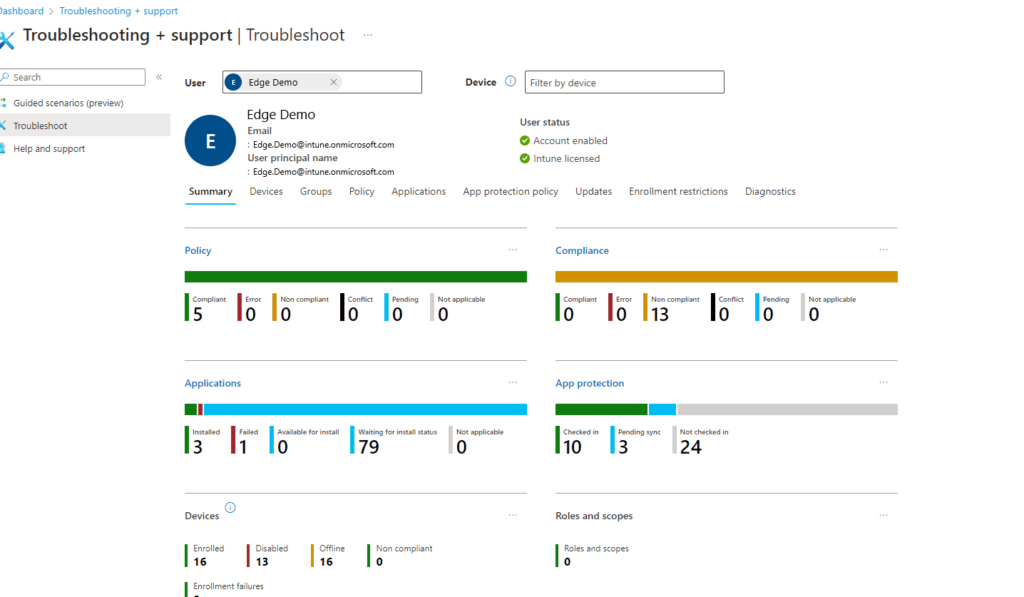Open Roles and scopes ellipsis menu

(883, 515)
